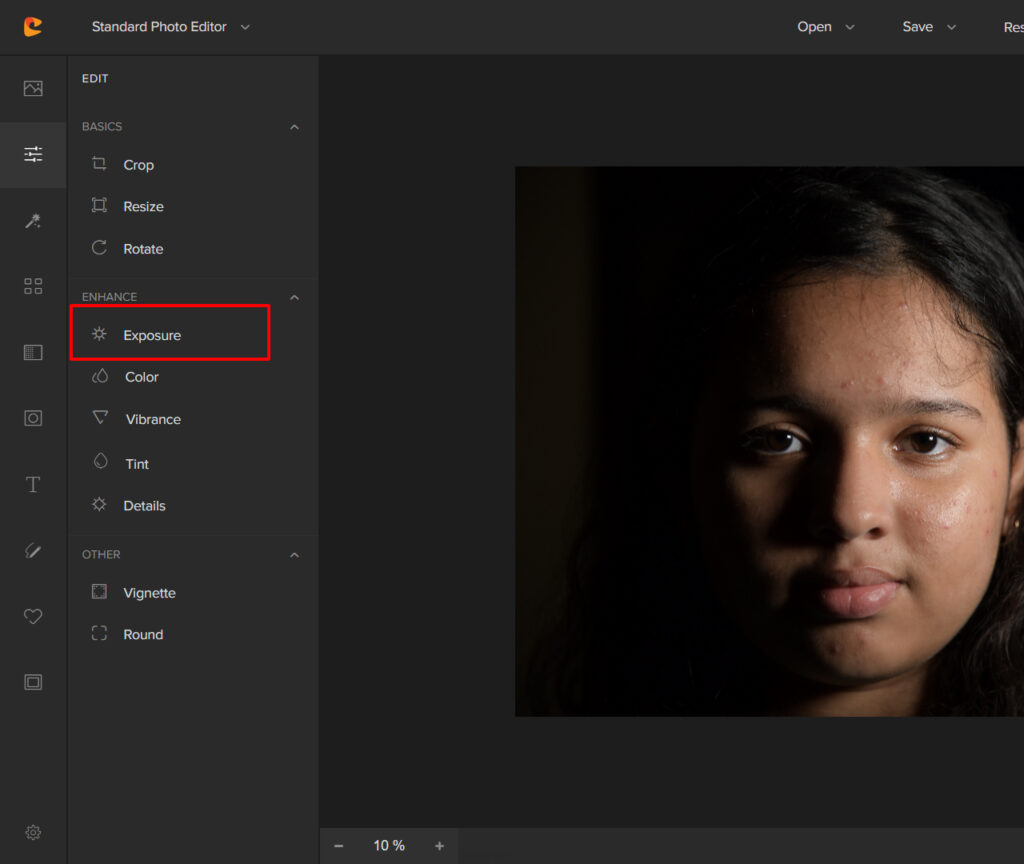1024x864 pixels.
Task: Open the heart favorites sidebar icon
Action: click(x=33, y=616)
